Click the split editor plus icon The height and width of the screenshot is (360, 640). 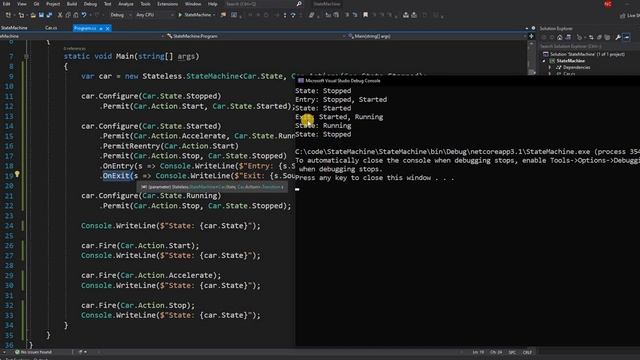(x=531, y=36)
